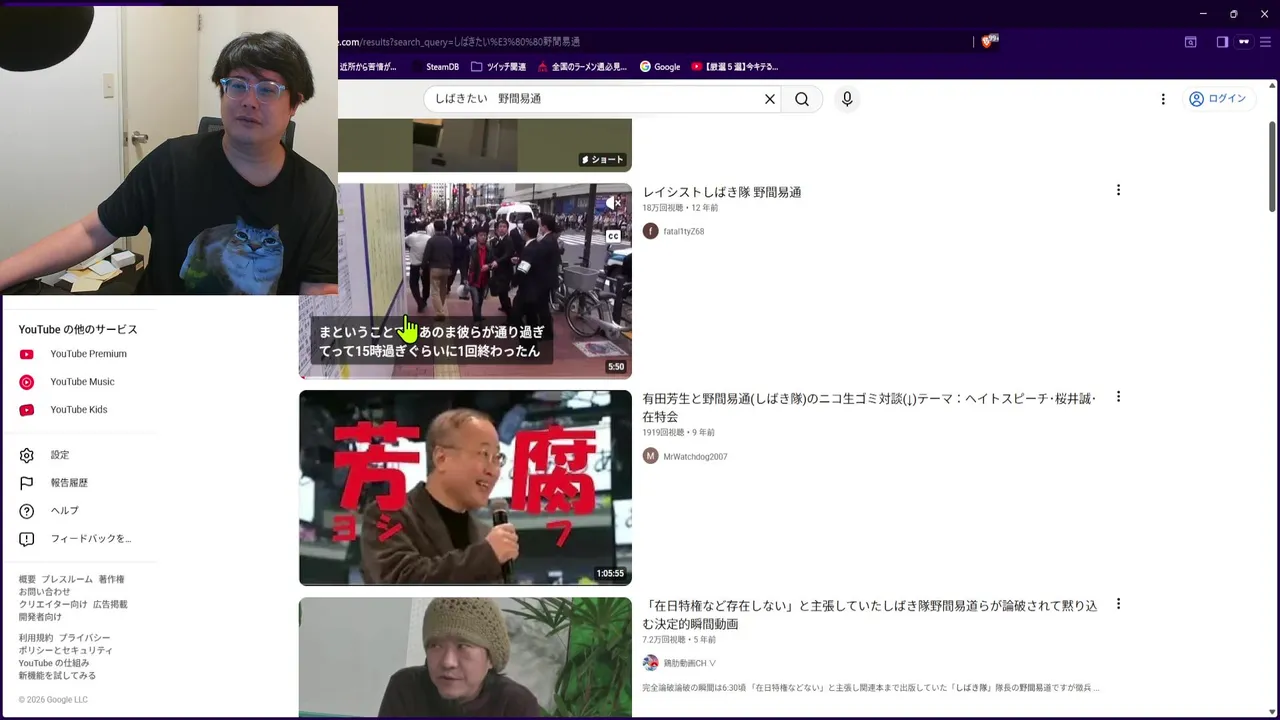The height and width of the screenshot is (720, 1280).
Task: Open 新機能を試してみる footer link
Action: pos(57,675)
